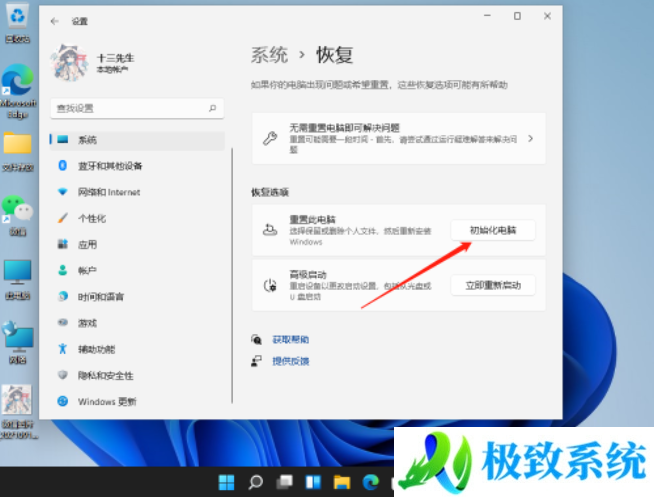Screen dimensions: 654x497
Task: Click the gaming controller icon
Action: pyautogui.click(x=63, y=322)
